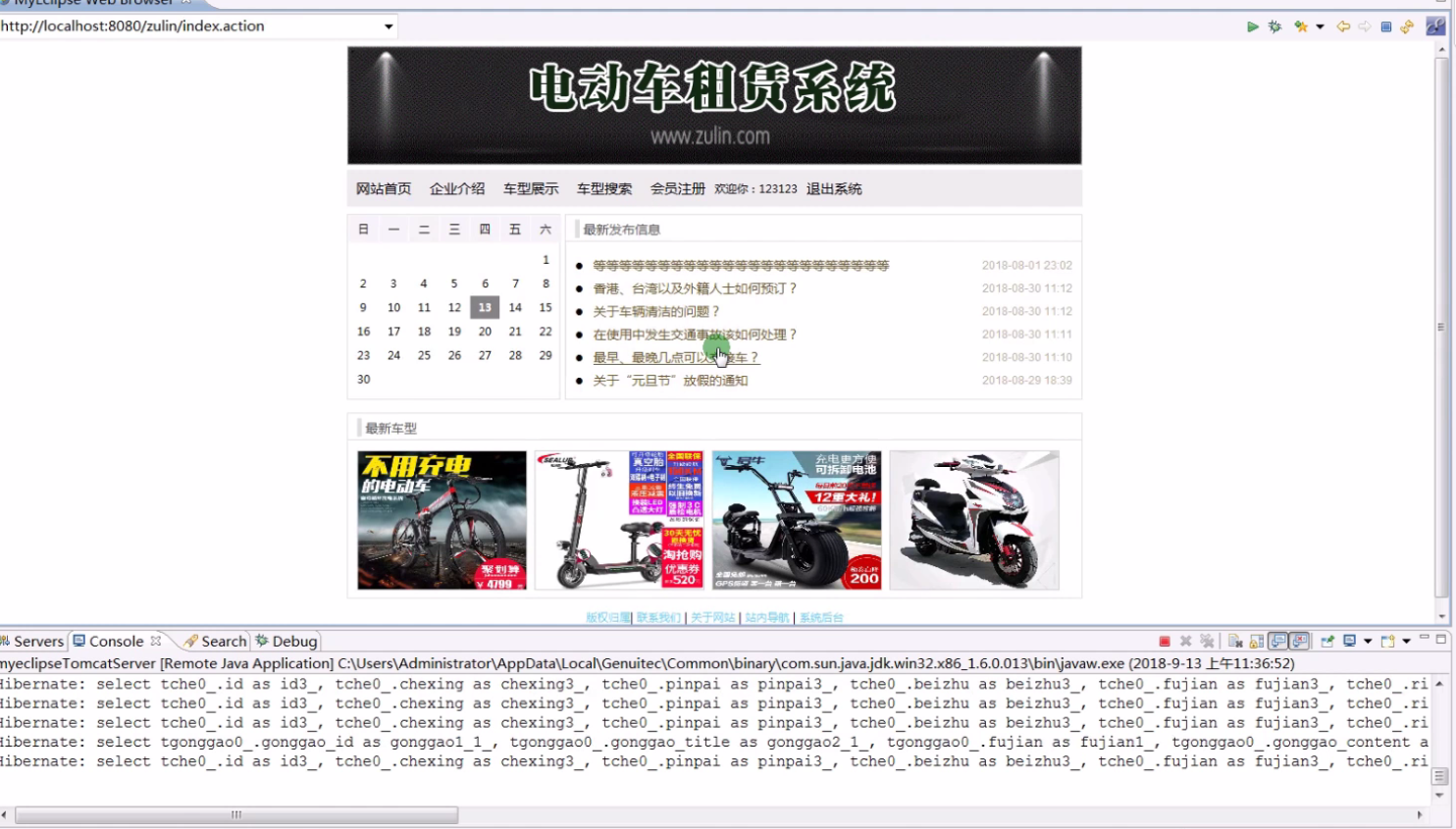This screenshot has height=829, width=1456.
Task: Click the chain link icon in browser corner
Action: point(1435,26)
